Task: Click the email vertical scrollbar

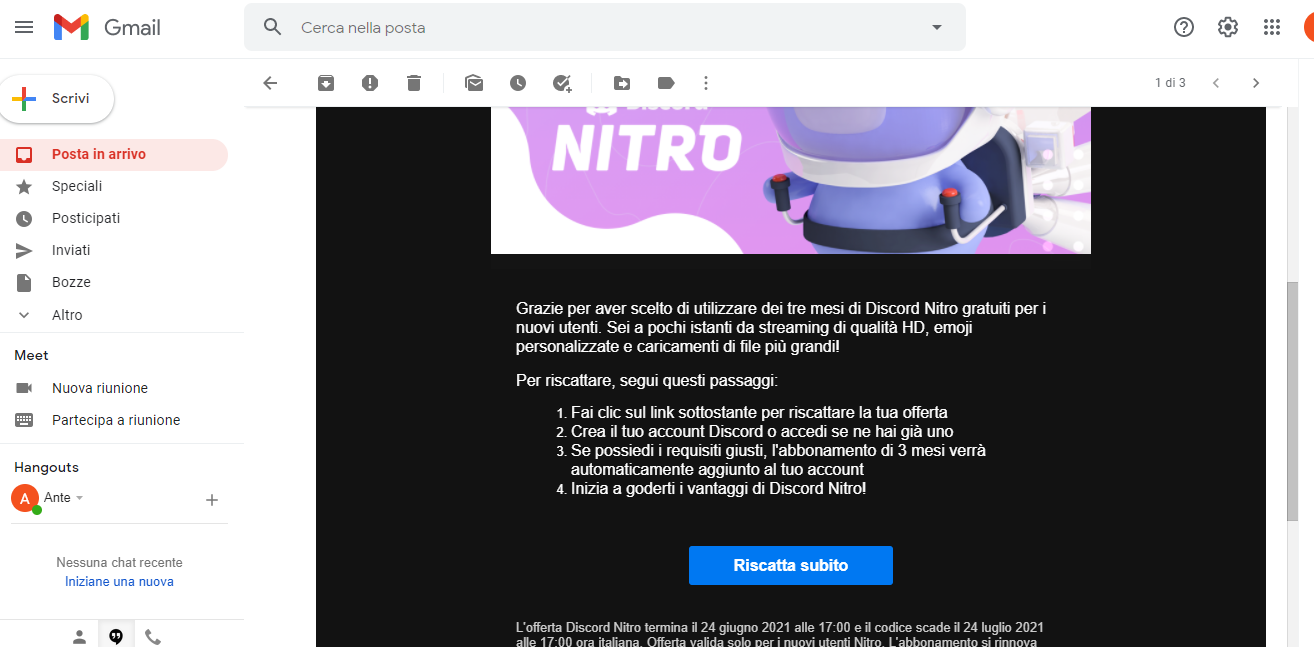Action: coord(1292,400)
